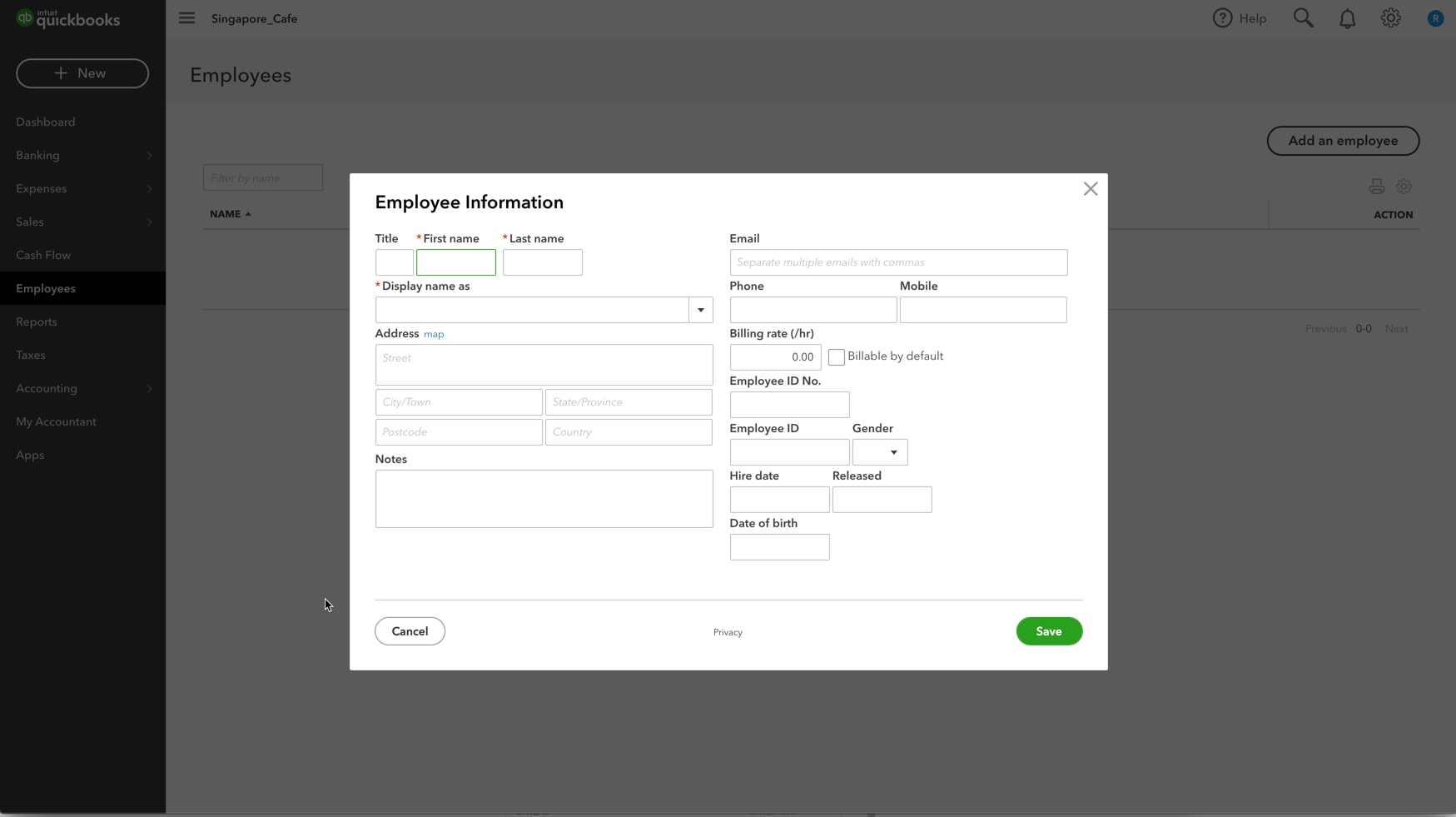Image resolution: width=1456 pixels, height=817 pixels.
Task: Click the hamburger menu beside Singapore_Cafe
Action: (186, 17)
